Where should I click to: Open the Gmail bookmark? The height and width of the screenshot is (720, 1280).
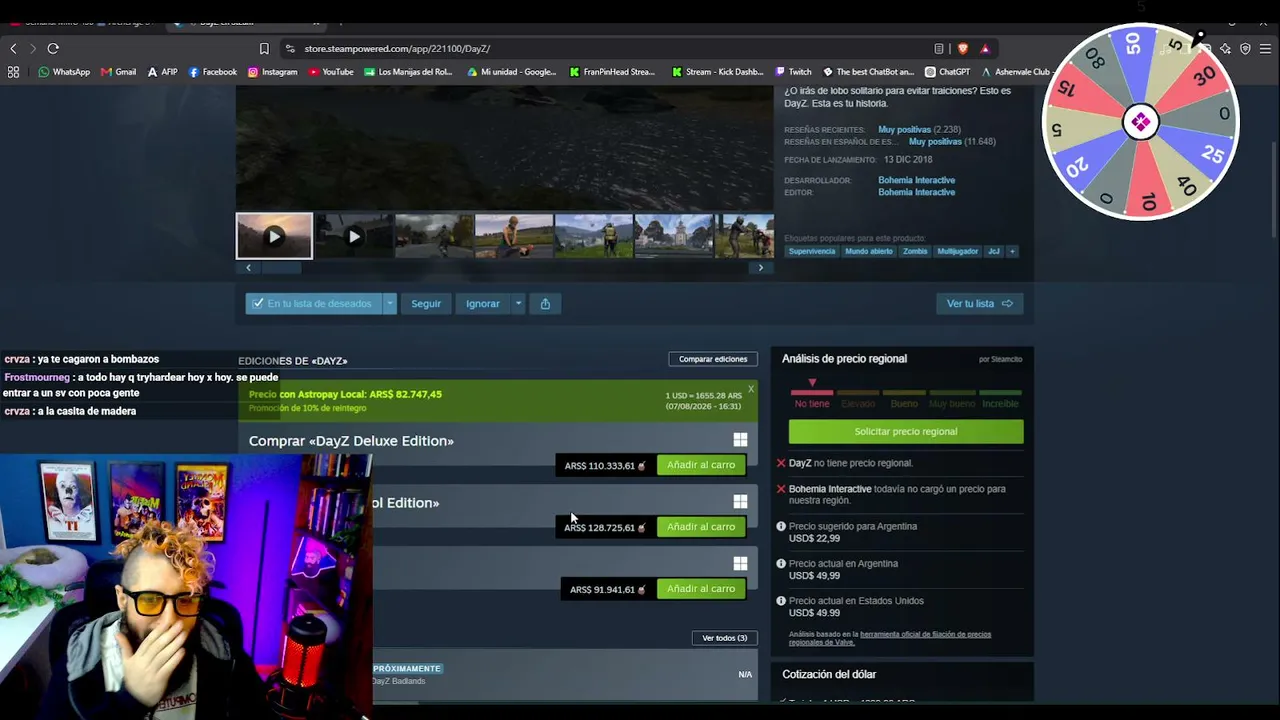point(119,72)
